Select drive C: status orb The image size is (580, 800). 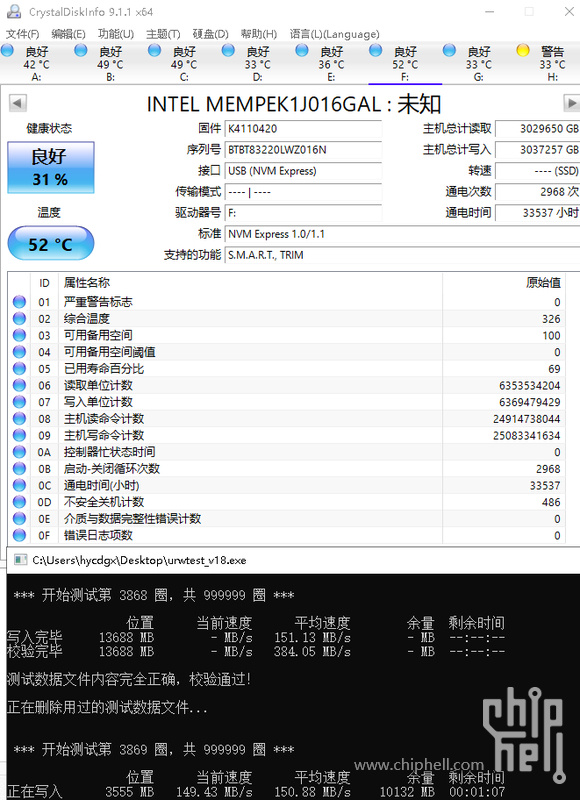tap(155, 50)
